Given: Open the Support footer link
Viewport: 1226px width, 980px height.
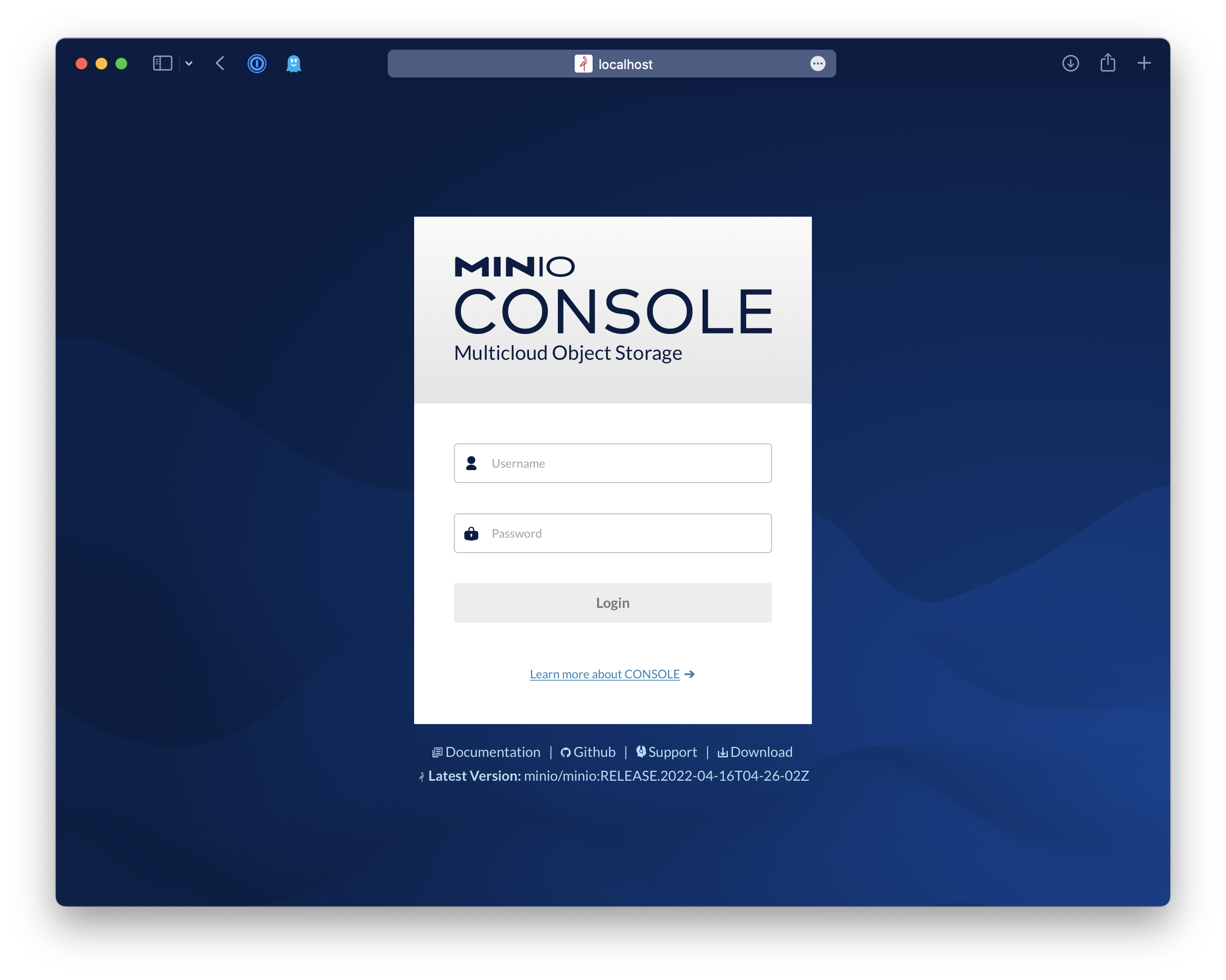Looking at the screenshot, I should pyautogui.click(x=672, y=752).
